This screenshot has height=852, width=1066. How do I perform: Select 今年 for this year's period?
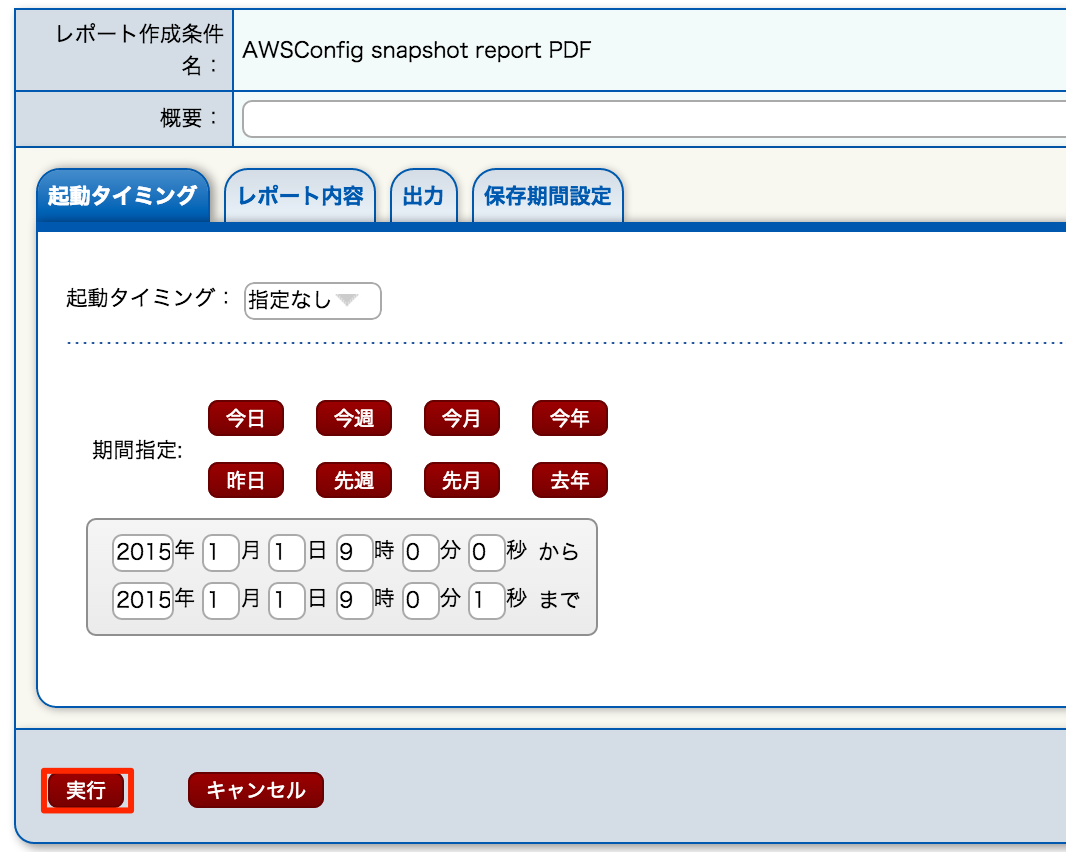point(569,418)
